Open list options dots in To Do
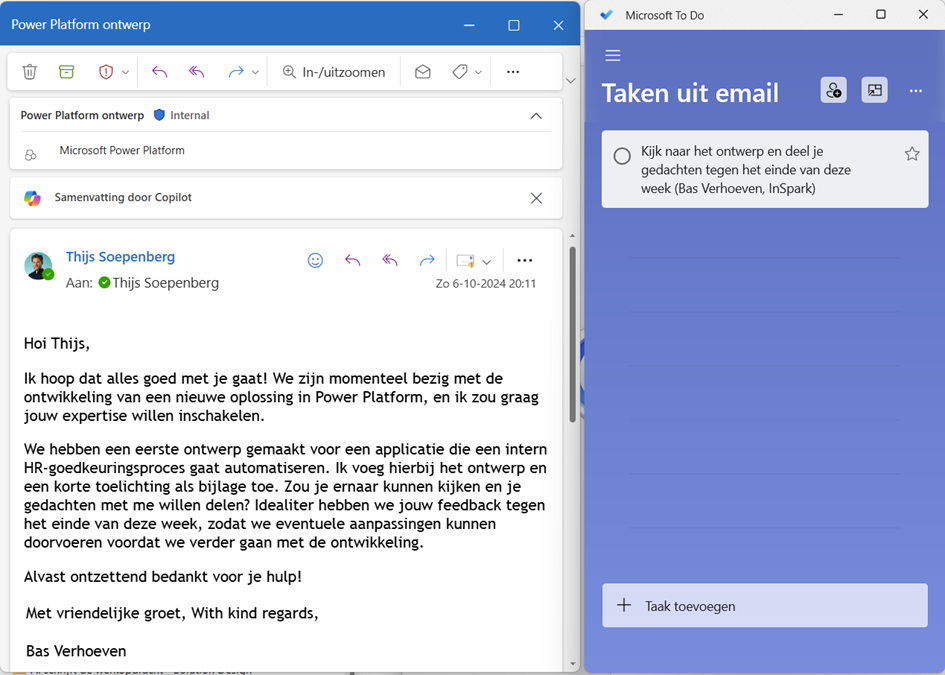This screenshot has width=945, height=675. tap(916, 91)
